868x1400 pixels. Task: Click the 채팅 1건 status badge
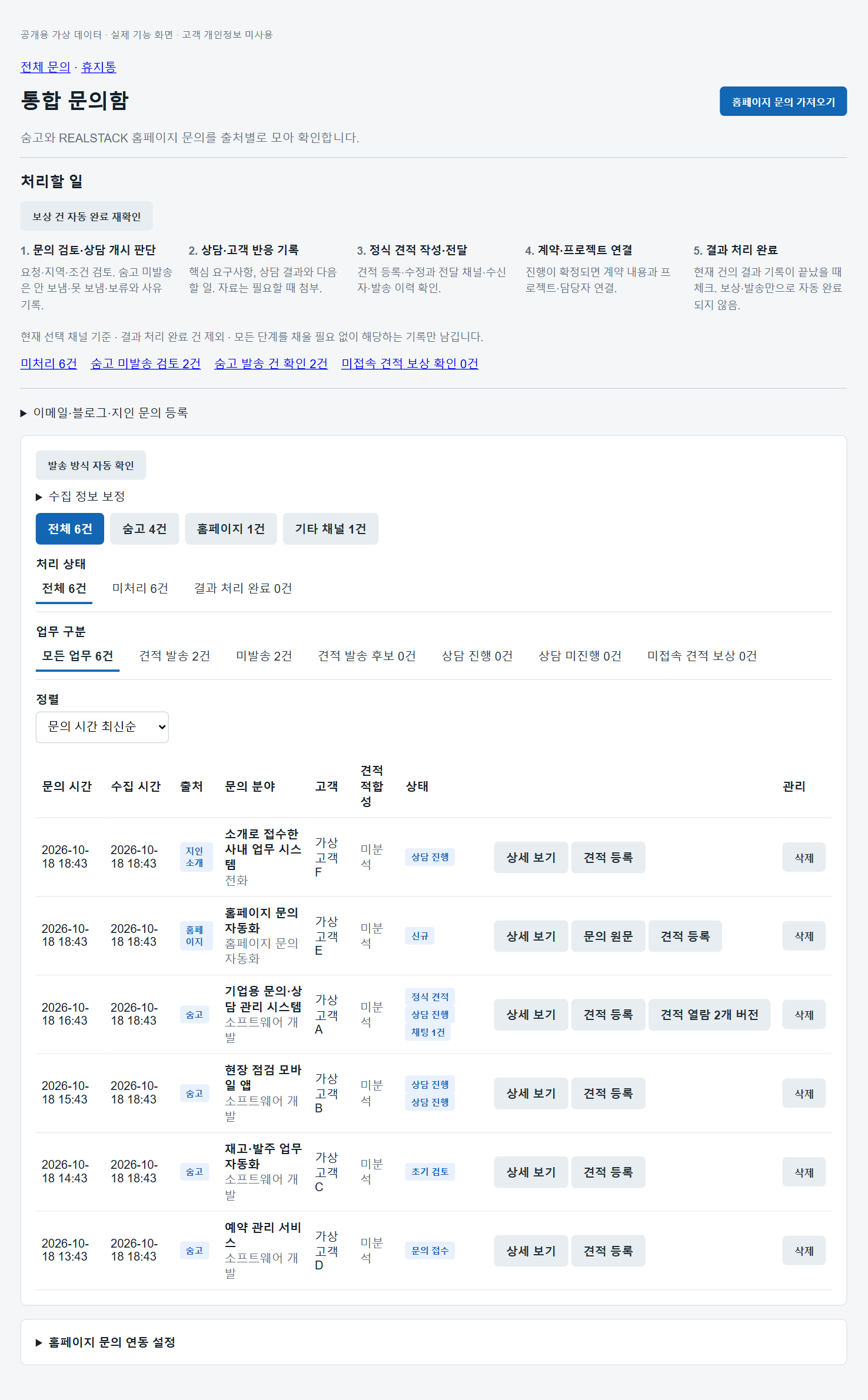428,1032
